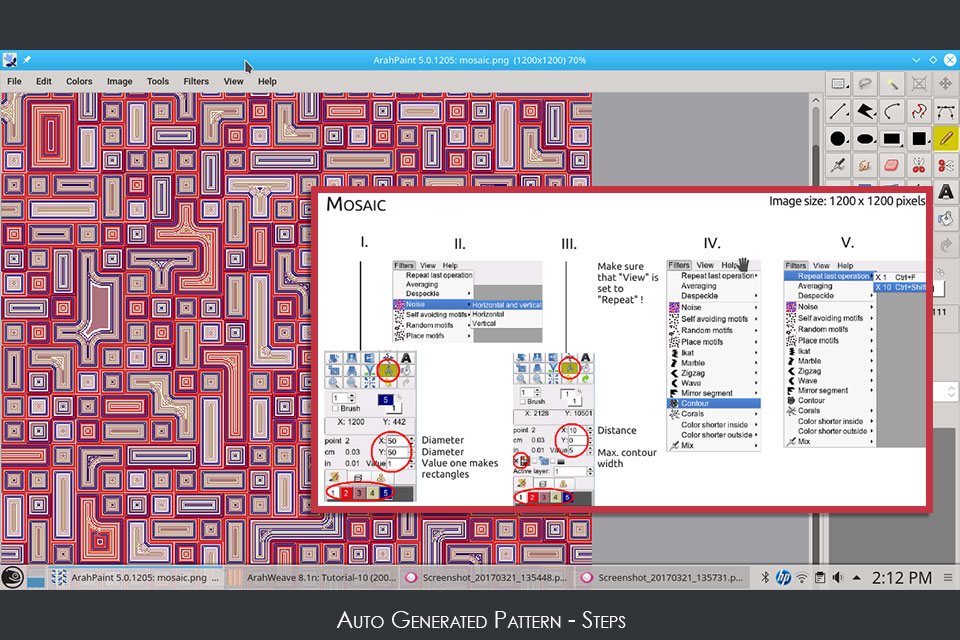Viewport: 960px width, 640px height.
Task: Select the arc drawing tool
Action: [x=892, y=111]
